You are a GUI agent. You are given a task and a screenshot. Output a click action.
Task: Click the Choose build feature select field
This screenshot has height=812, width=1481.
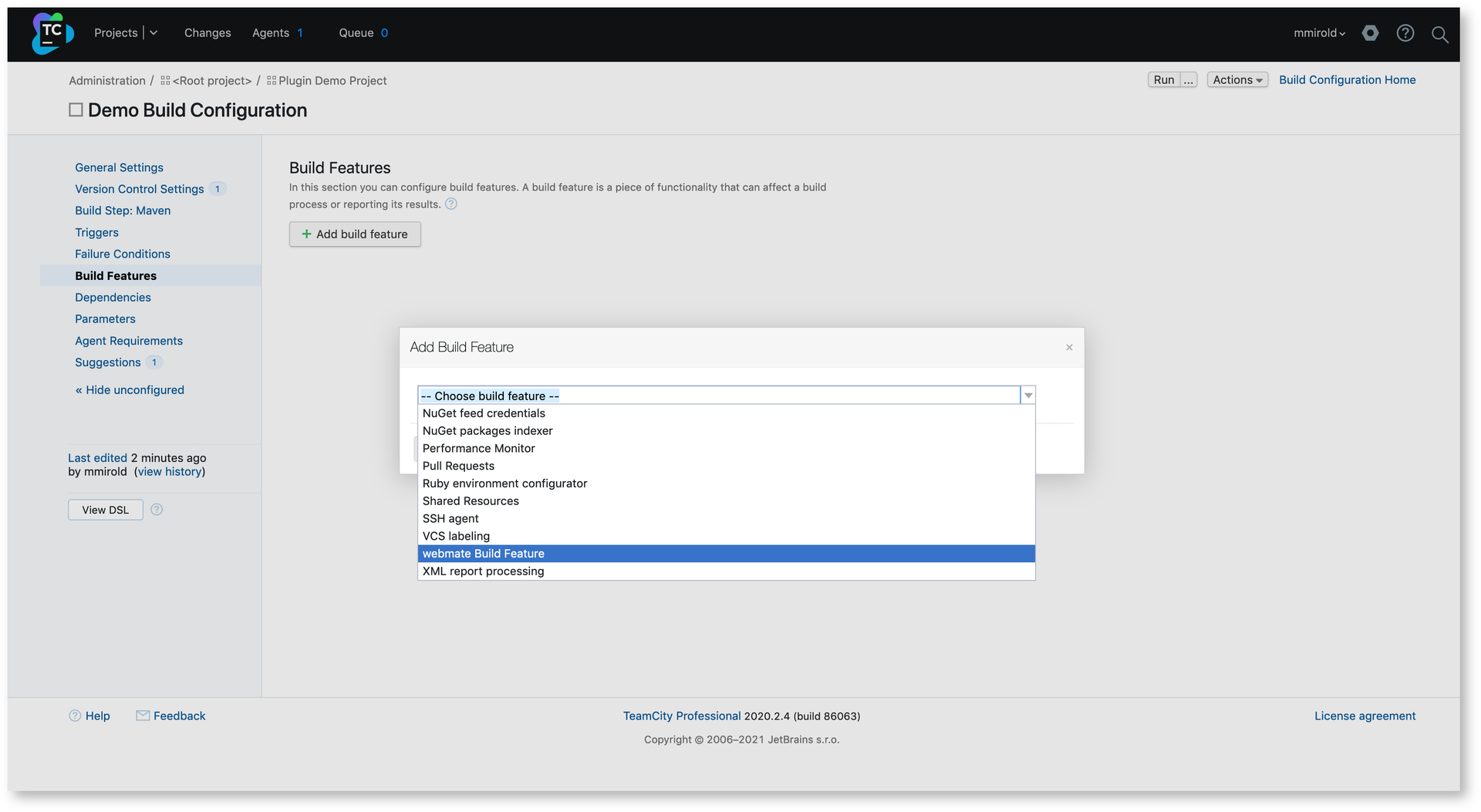727,396
